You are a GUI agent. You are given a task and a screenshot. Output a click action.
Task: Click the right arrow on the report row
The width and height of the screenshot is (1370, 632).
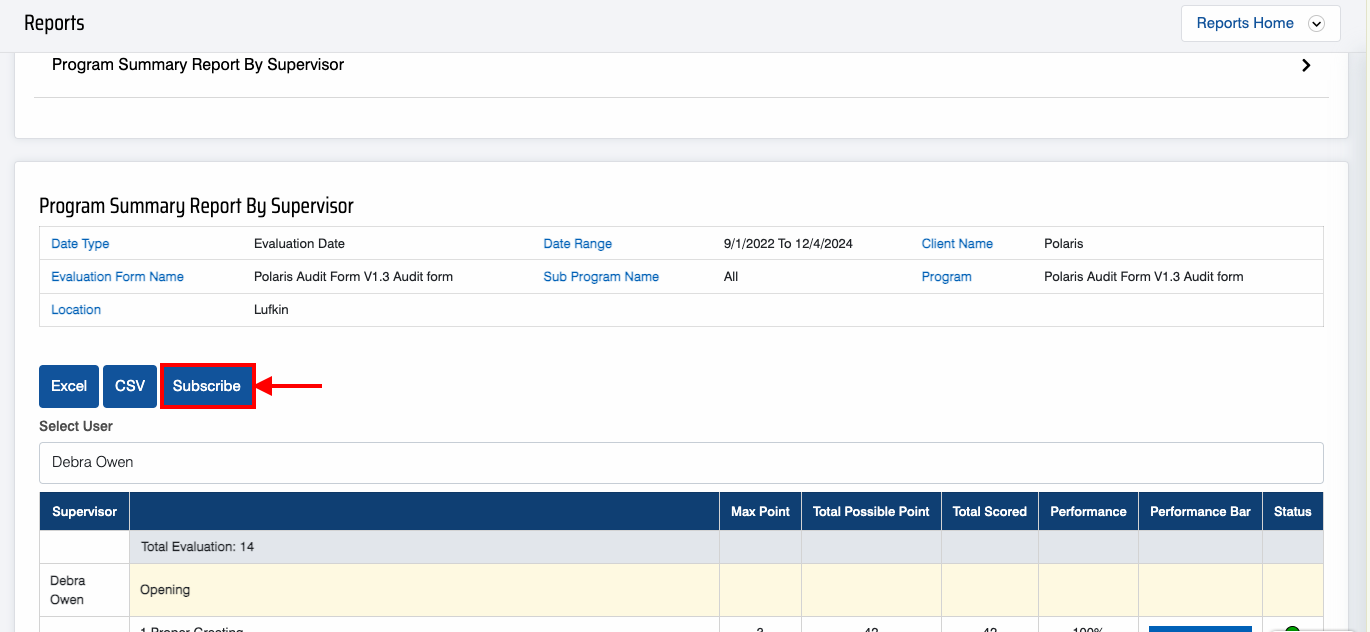[x=1306, y=65]
